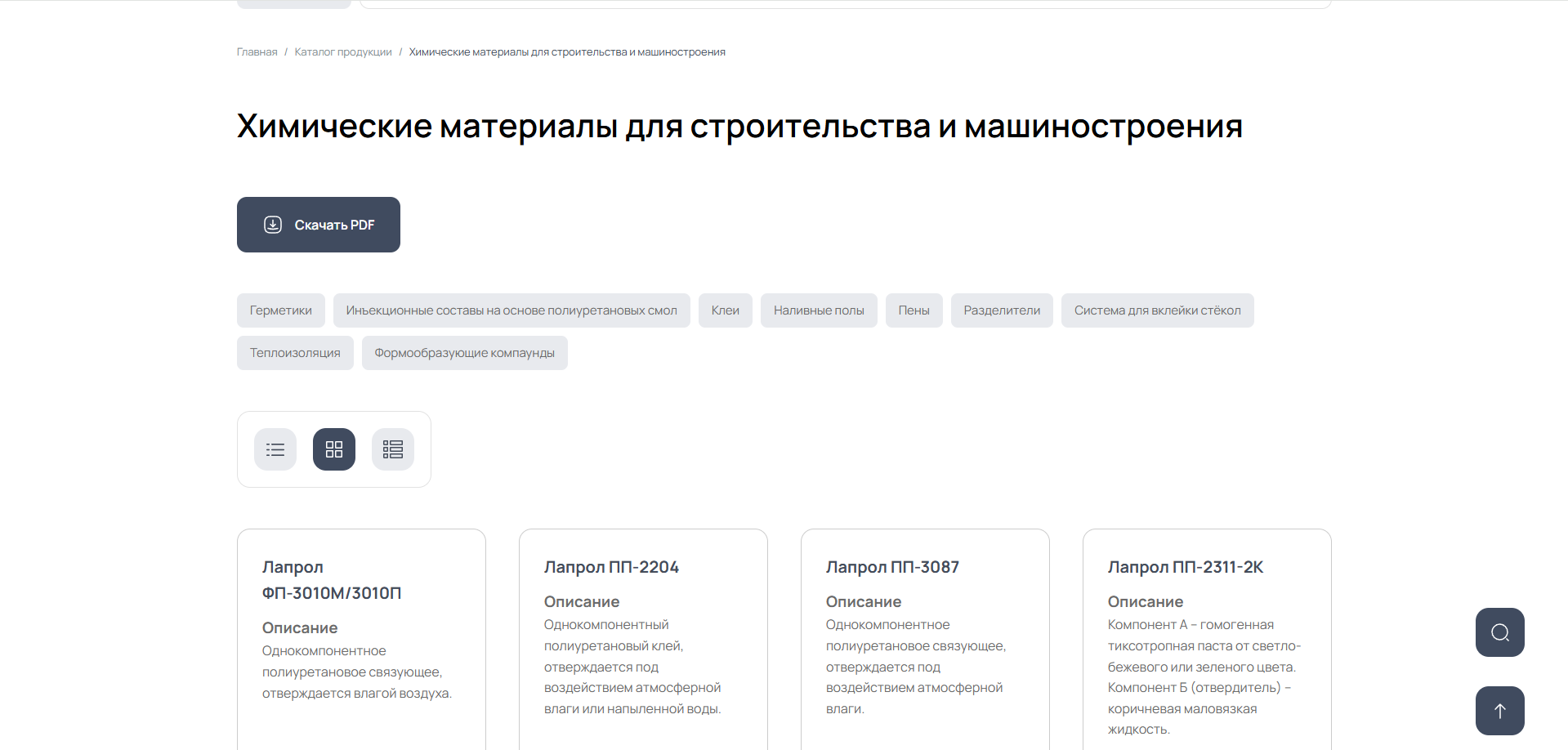Choose the Наливные полы category

point(819,310)
